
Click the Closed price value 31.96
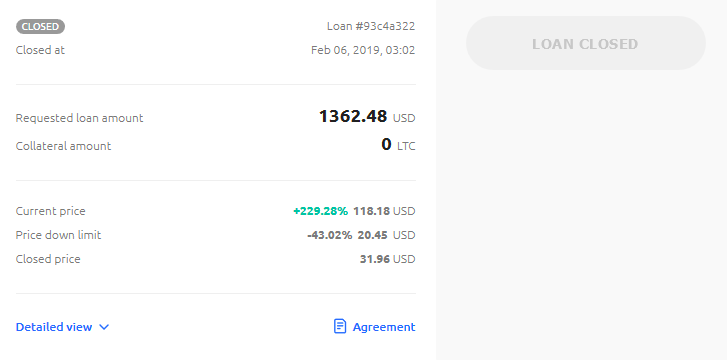(x=375, y=259)
